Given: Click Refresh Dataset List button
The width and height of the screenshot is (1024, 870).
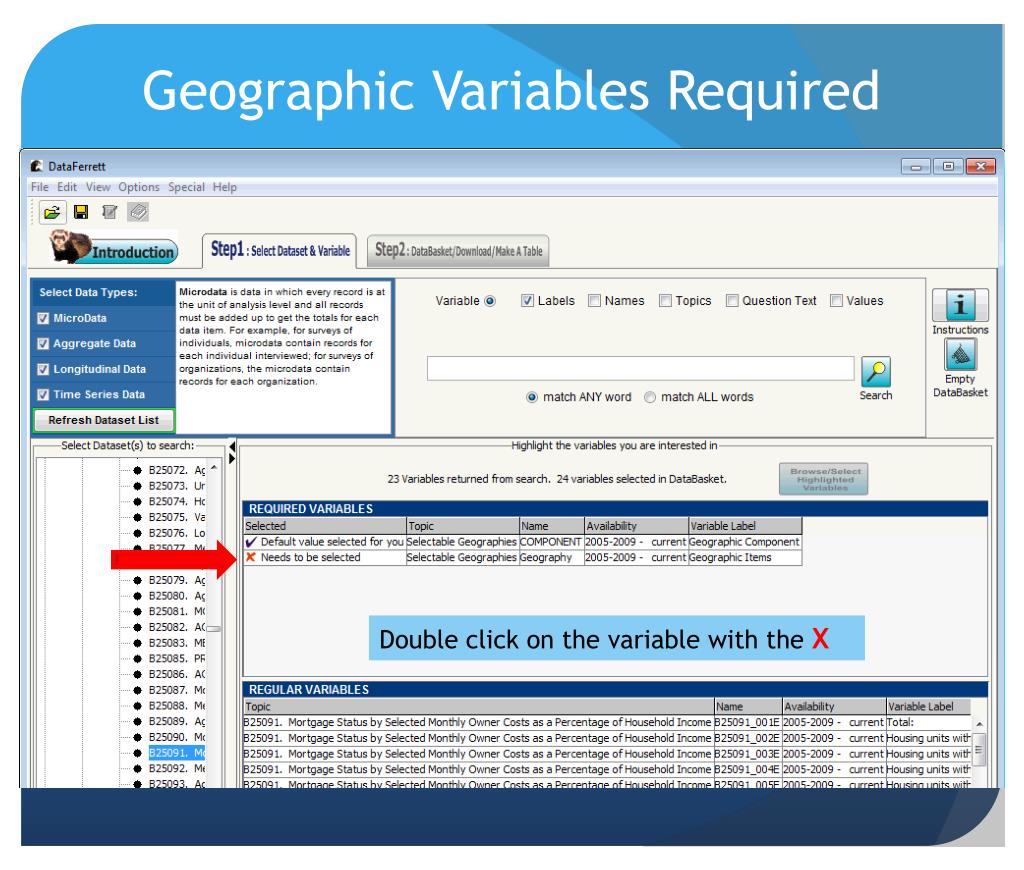Looking at the screenshot, I should click(x=104, y=420).
